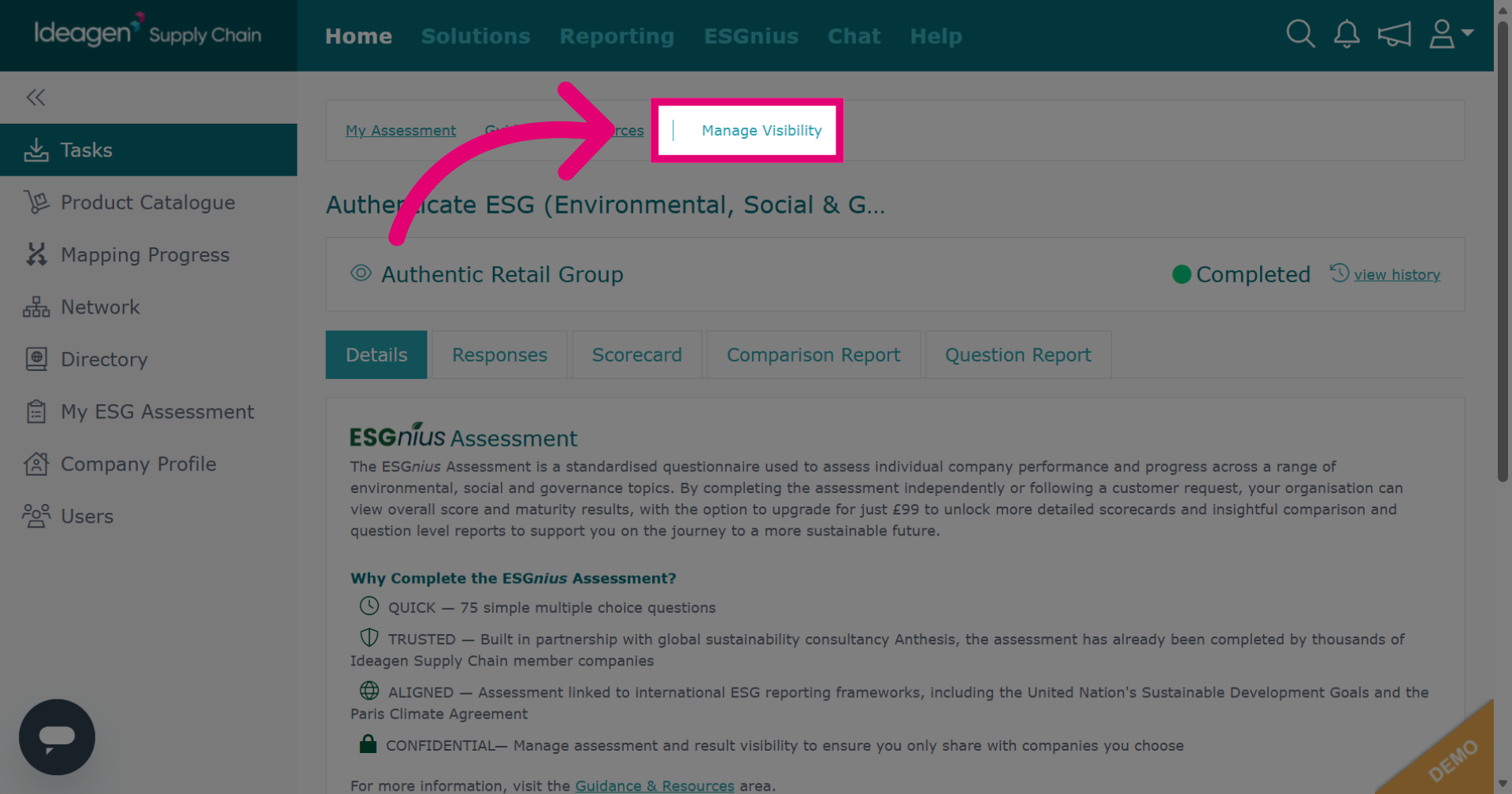1512x794 pixels.
Task: Switch to Responses tab
Action: pyautogui.click(x=499, y=354)
